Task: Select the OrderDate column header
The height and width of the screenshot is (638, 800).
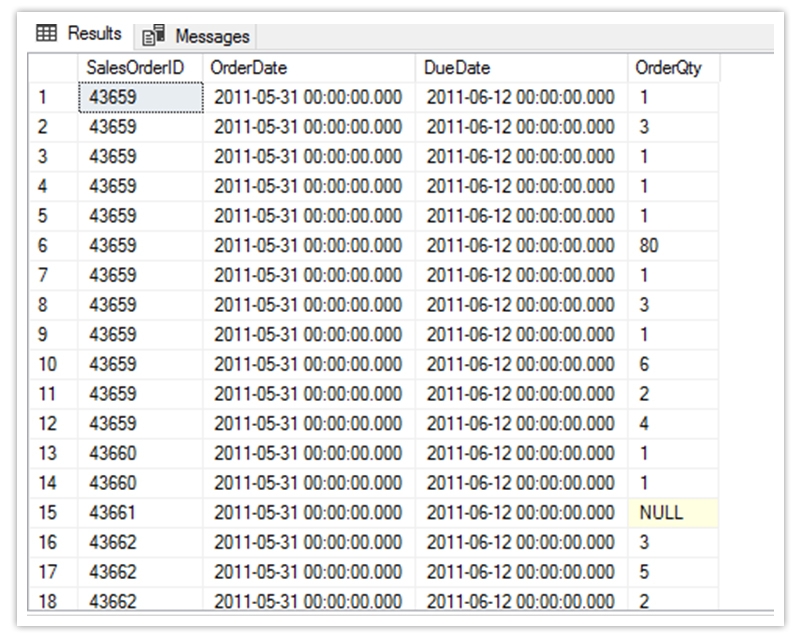Action: [x=309, y=67]
